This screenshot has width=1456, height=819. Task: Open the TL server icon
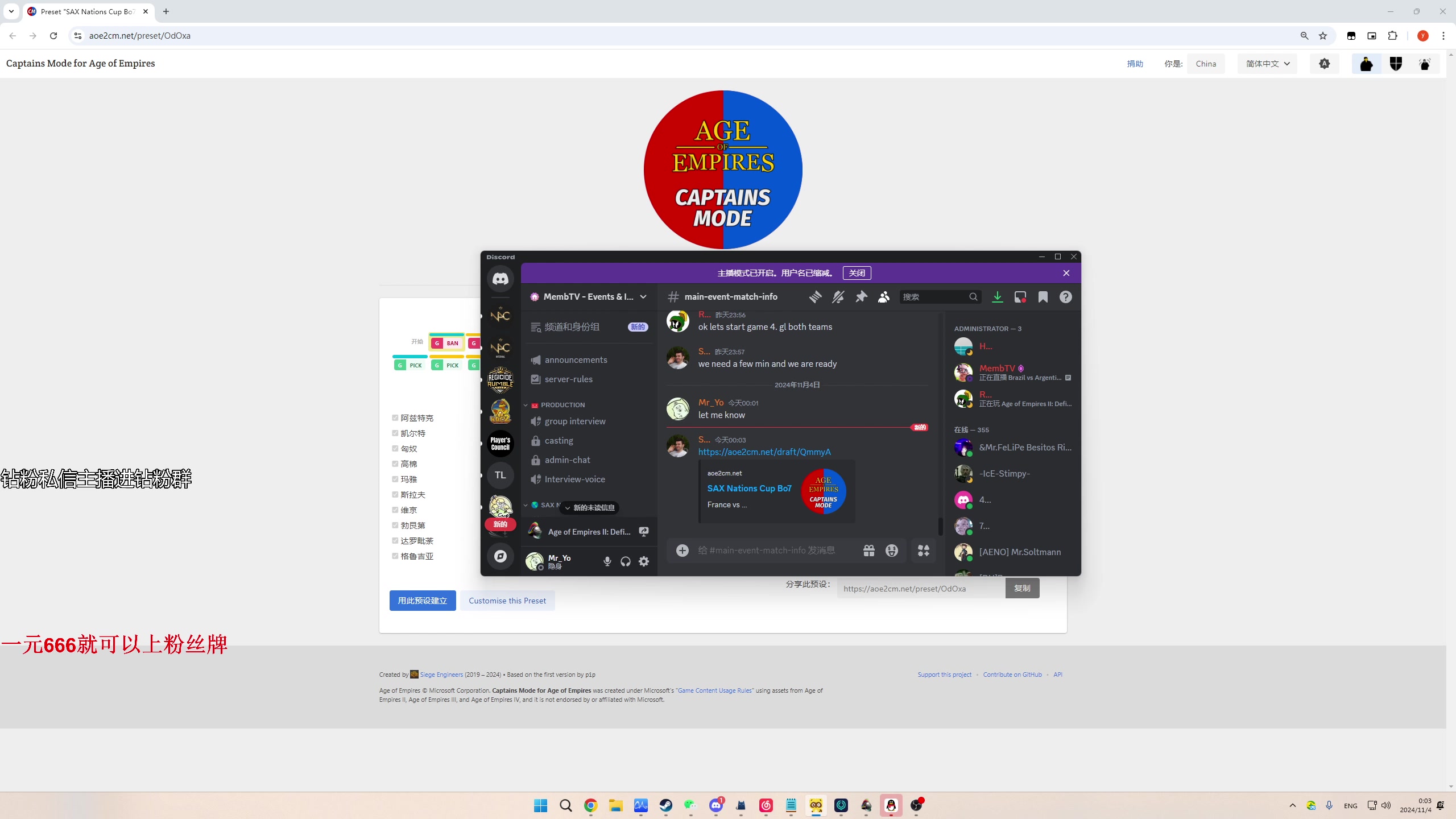[500, 475]
